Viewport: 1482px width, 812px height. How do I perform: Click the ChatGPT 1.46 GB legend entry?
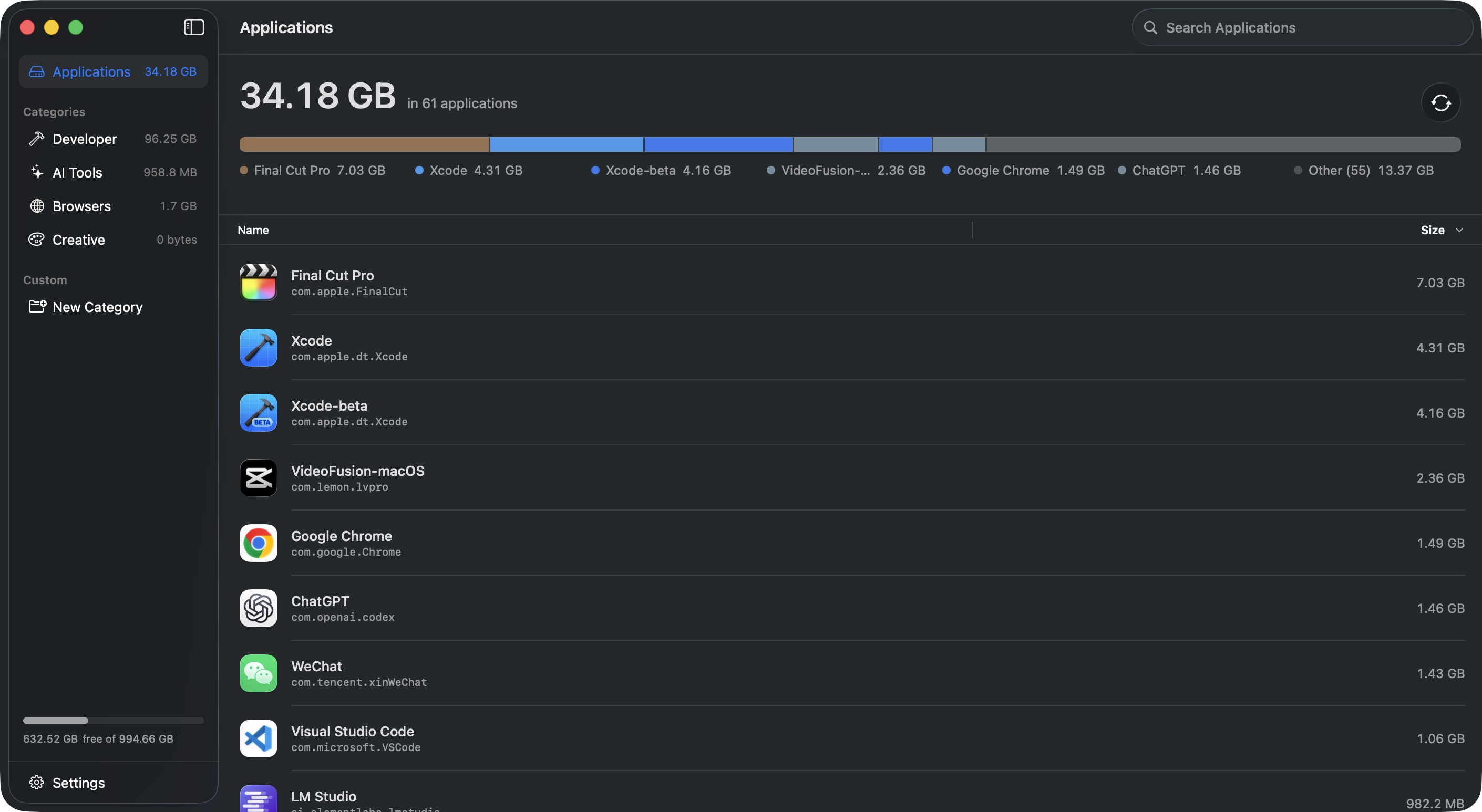click(1179, 170)
